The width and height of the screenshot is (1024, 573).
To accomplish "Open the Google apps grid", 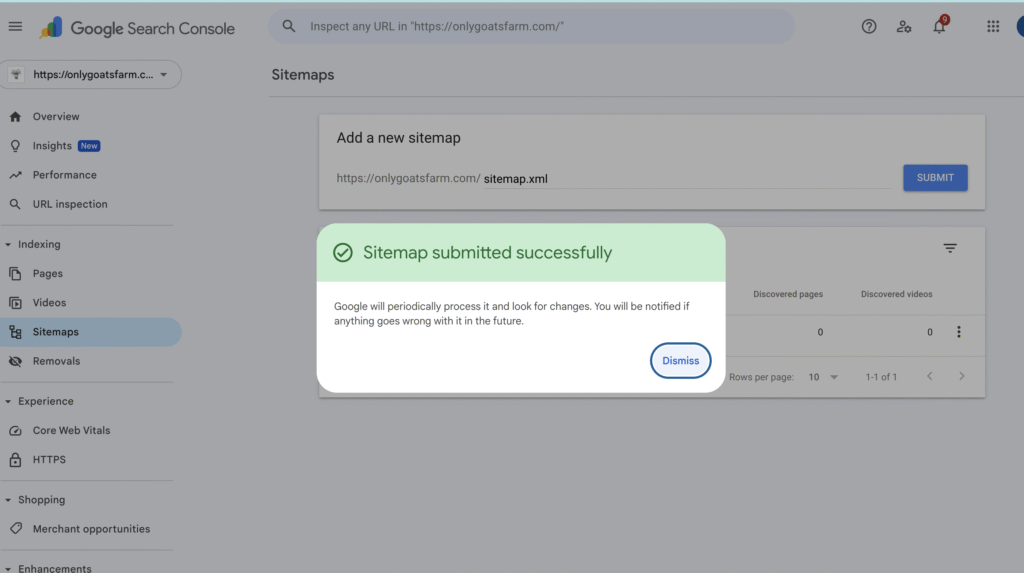I will (x=993, y=27).
